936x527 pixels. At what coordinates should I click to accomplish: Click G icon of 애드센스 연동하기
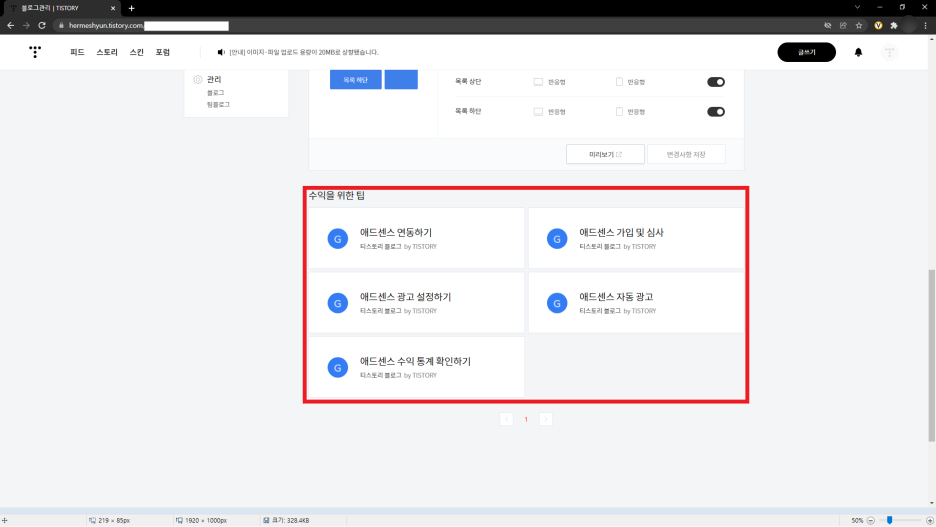click(x=338, y=238)
